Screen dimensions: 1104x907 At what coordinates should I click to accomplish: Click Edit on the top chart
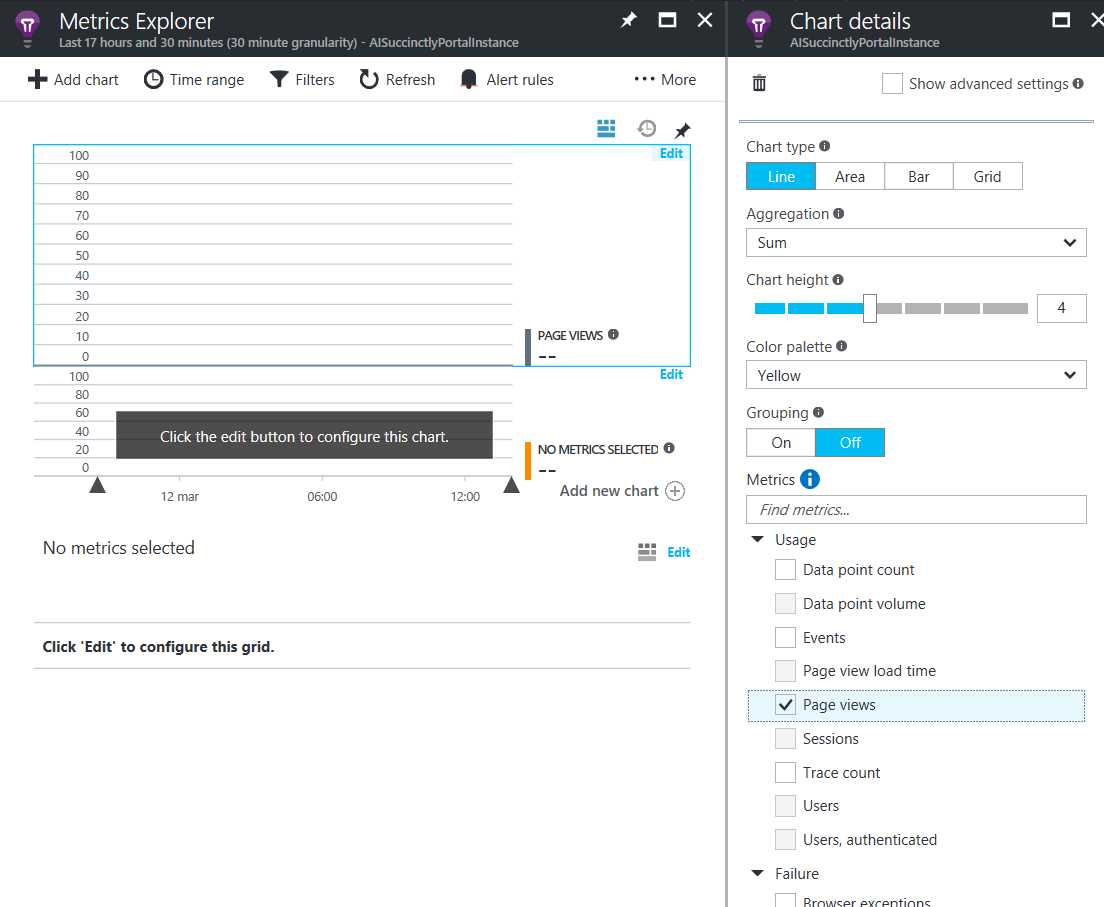(x=670, y=153)
